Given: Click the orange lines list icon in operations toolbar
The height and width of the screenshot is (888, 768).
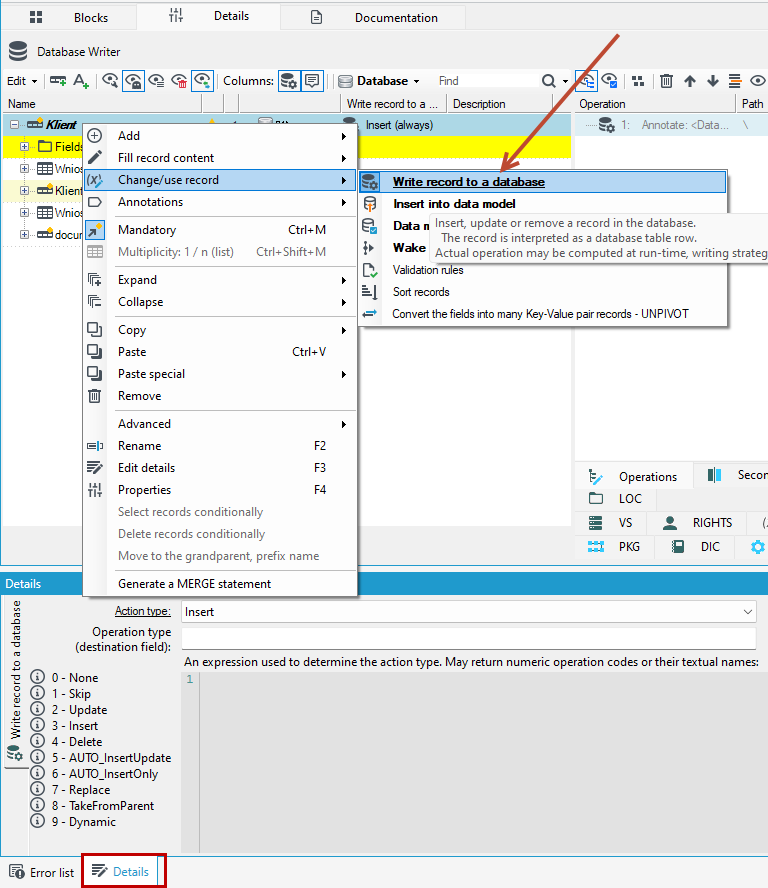Looking at the screenshot, I should click(x=735, y=81).
